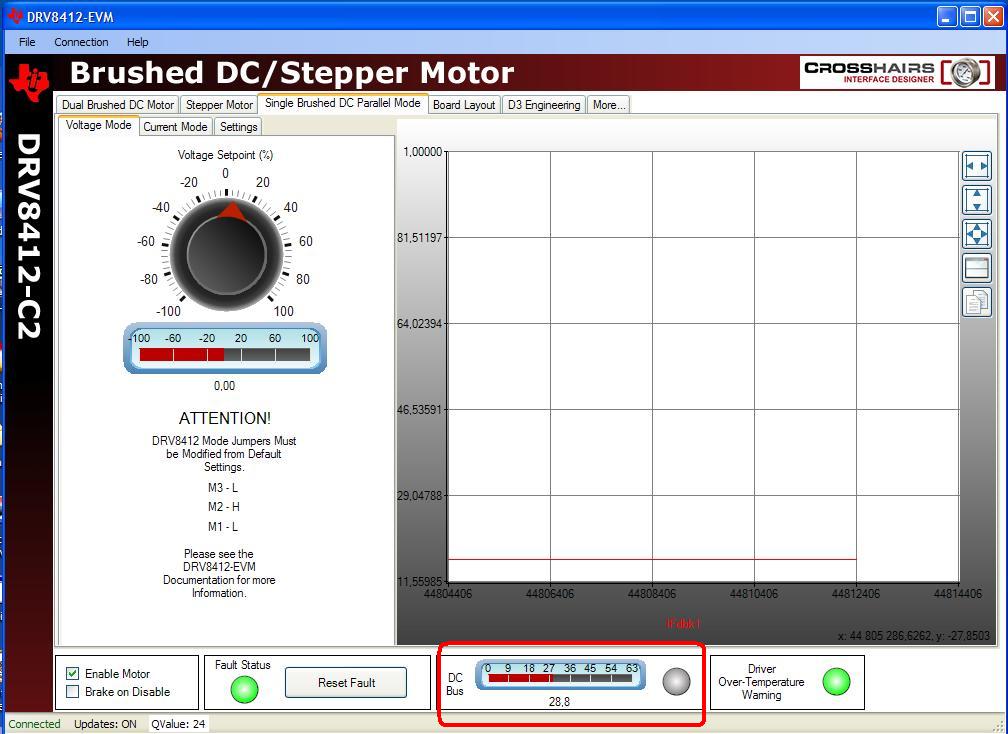Image resolution: width=1008 pixels, height=734 pixels.
Task: Open the File menu
Action: (27, 42)
